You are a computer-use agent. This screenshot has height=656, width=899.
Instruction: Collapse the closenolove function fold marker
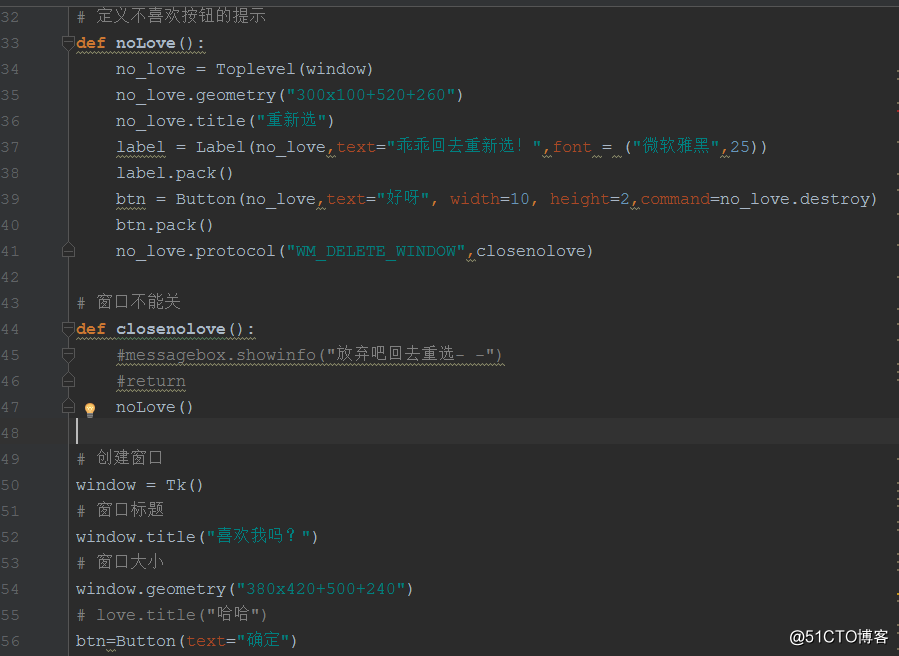(68, 329)
